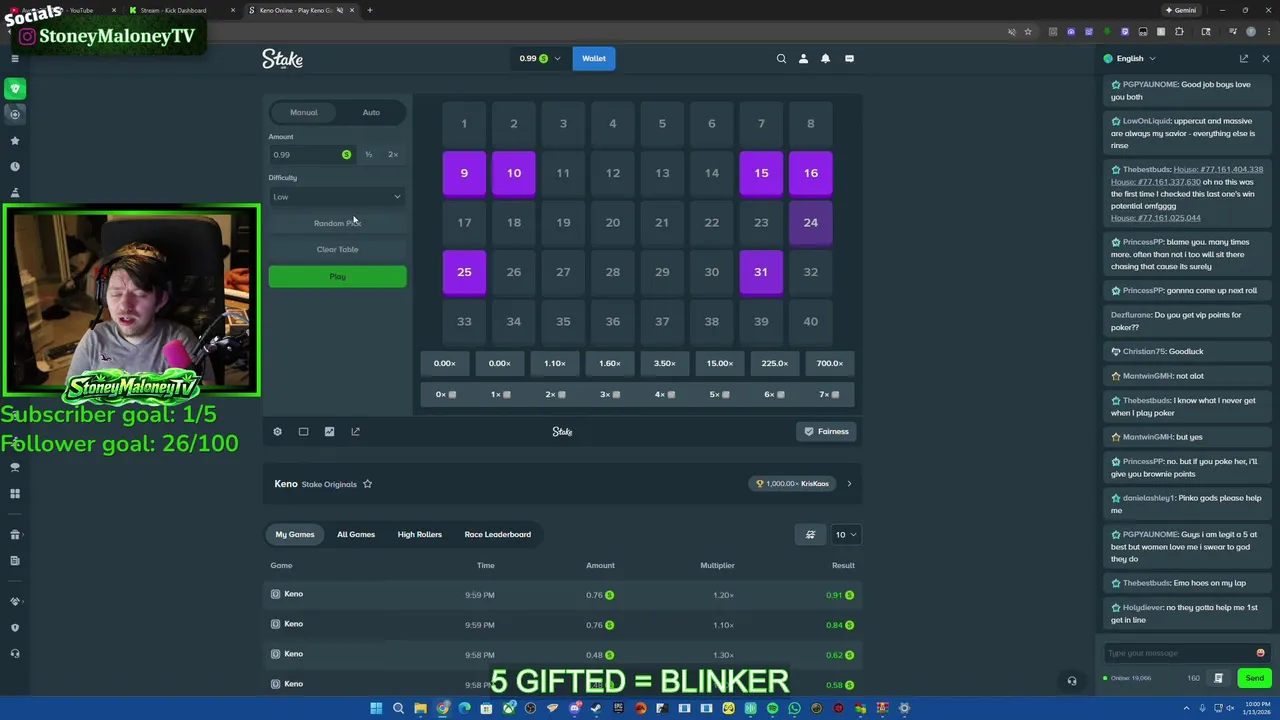Open Keno game settings gear
This screenshot has height=720, width=1280.
[277, 432]
